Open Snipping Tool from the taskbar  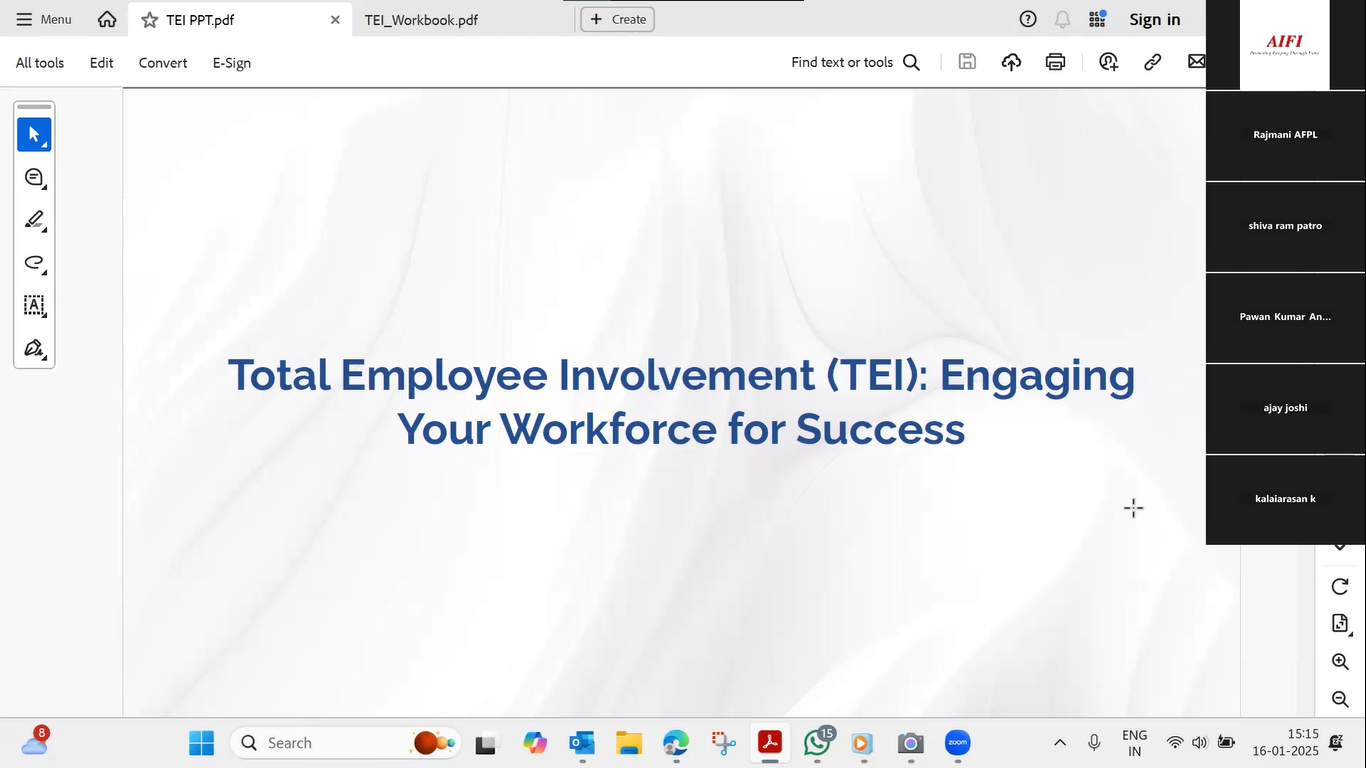723,743
